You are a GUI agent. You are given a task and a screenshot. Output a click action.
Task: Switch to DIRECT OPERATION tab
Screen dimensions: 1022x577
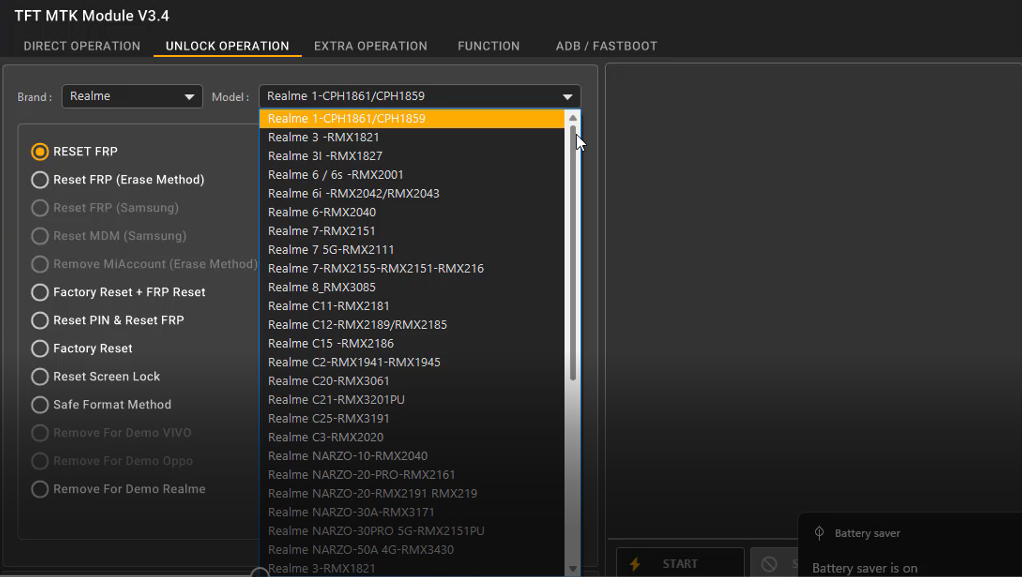click(82, 46)
